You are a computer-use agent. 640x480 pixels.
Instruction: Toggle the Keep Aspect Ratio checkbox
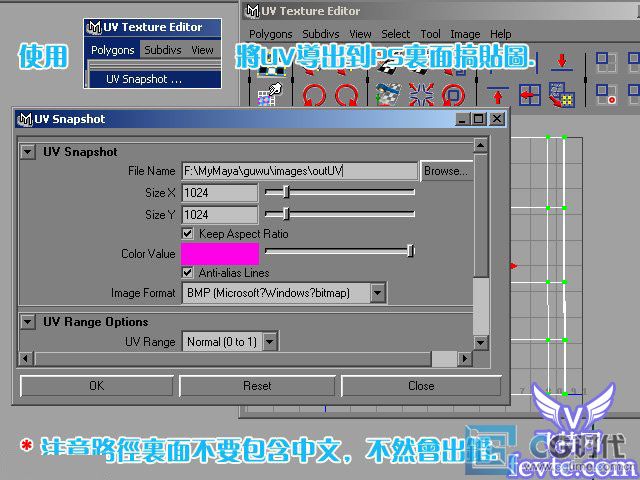(187, 233)
